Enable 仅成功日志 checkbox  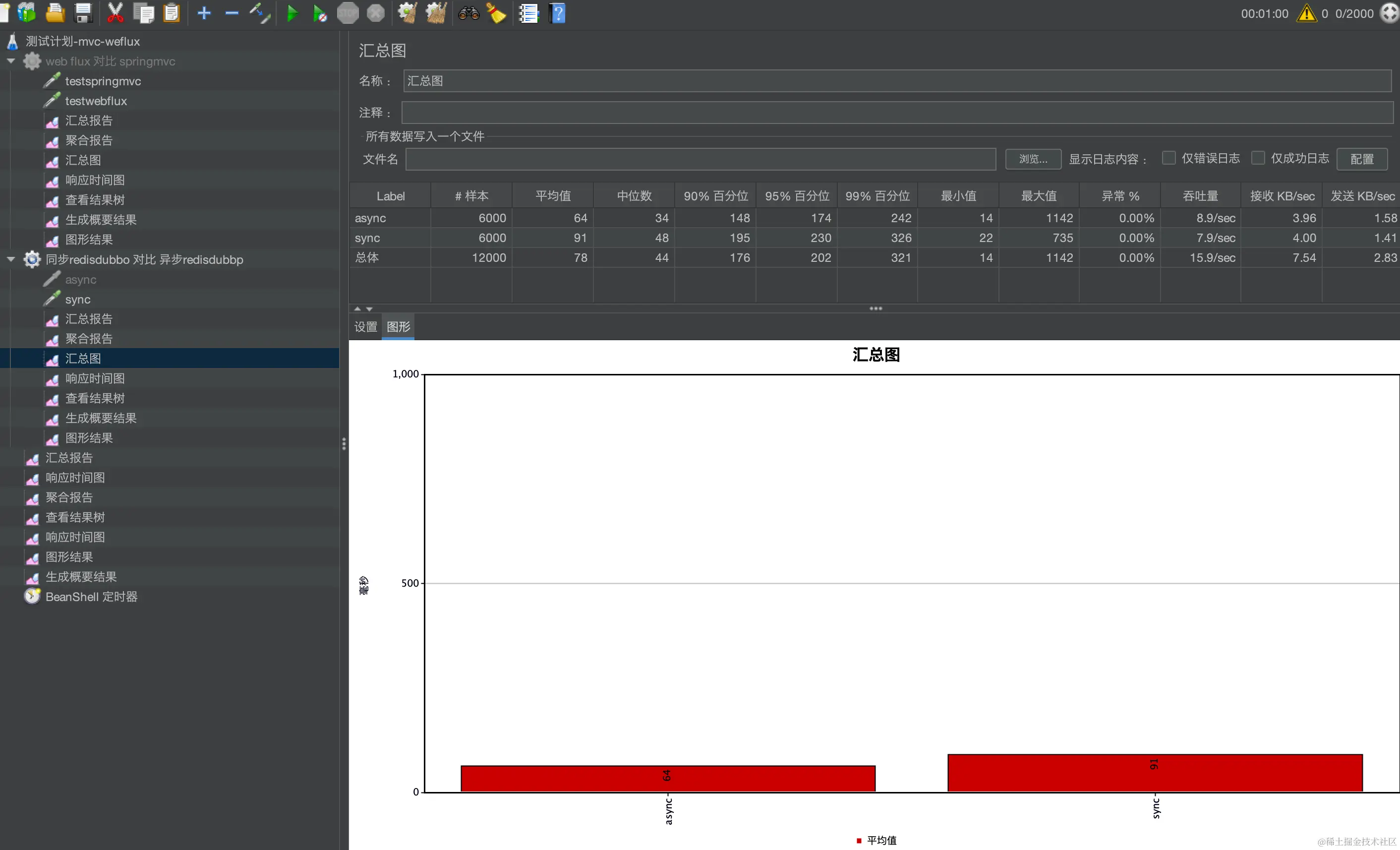point(1258,158)
